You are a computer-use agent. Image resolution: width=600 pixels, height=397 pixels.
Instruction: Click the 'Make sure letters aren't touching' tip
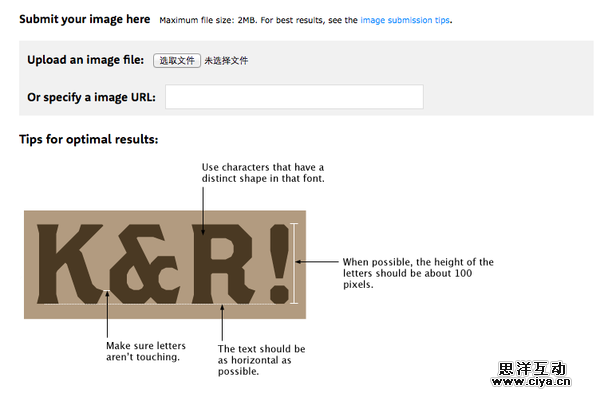[146, 351]
